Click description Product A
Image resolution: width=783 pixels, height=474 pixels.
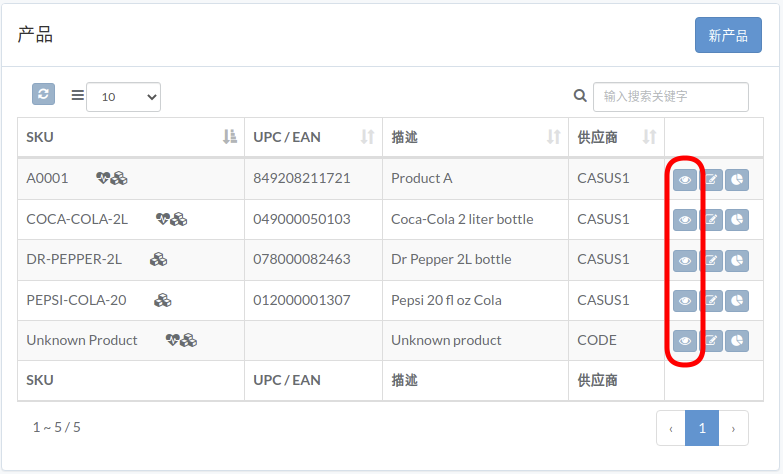point(421,178)
